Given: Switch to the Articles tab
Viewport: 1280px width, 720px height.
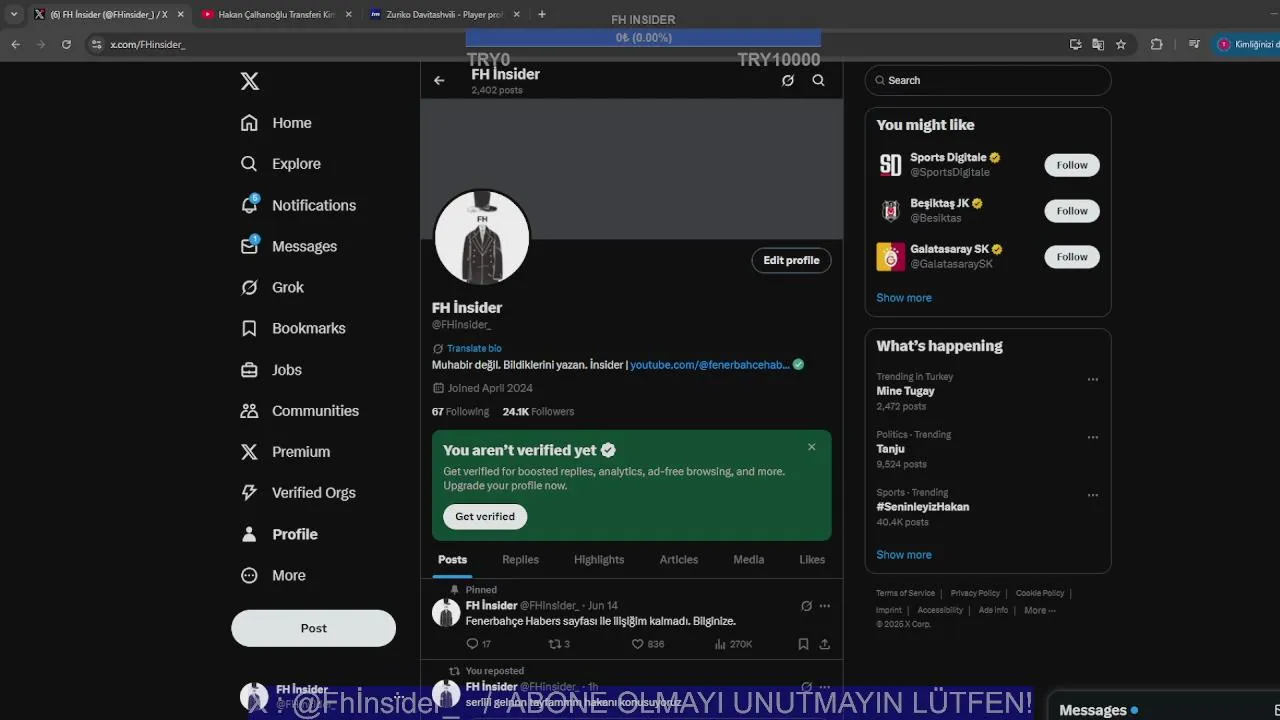Looking at the screenshot, I should (x=679, y=560).
